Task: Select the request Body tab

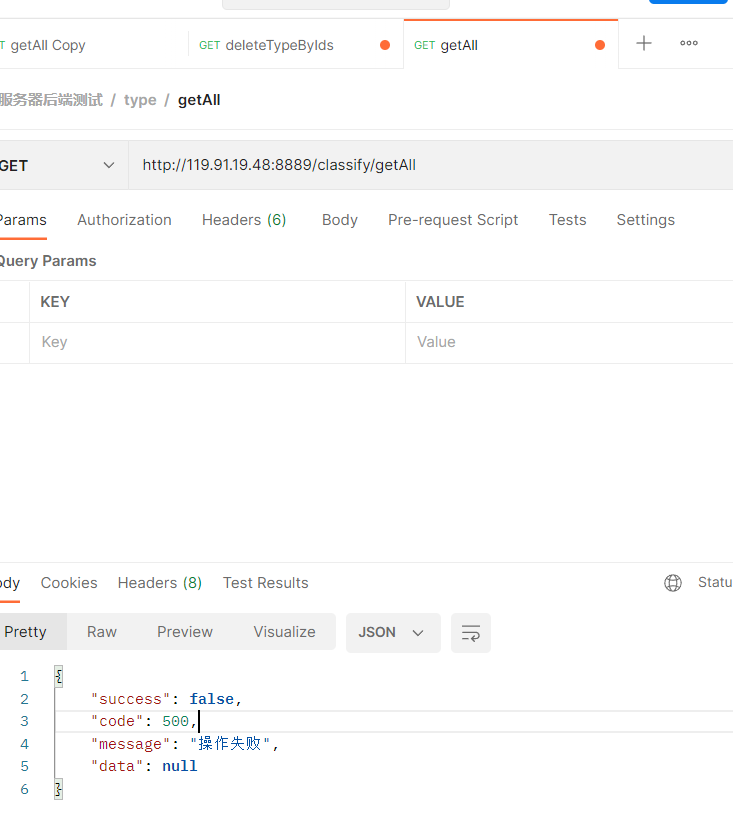Action: tap(340, 220)
